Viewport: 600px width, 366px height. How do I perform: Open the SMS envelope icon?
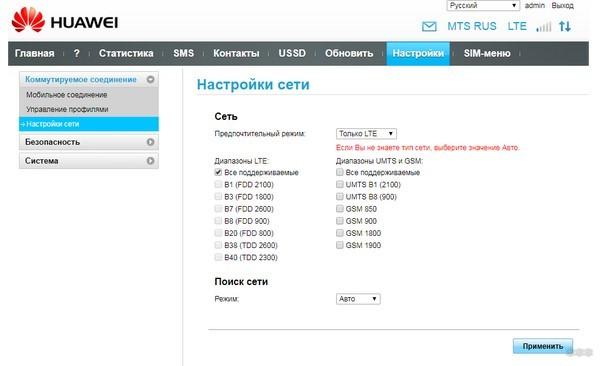pyautogui.click(x=429, y=26)
